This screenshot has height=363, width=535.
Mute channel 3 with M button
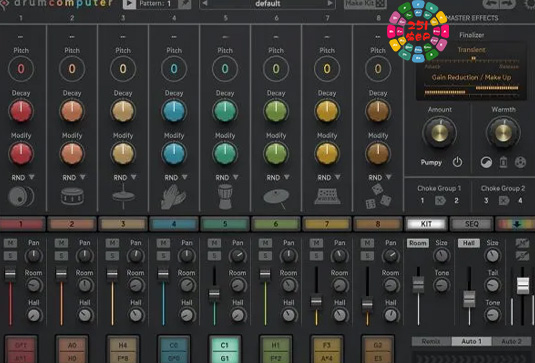[x=112, y=243]
